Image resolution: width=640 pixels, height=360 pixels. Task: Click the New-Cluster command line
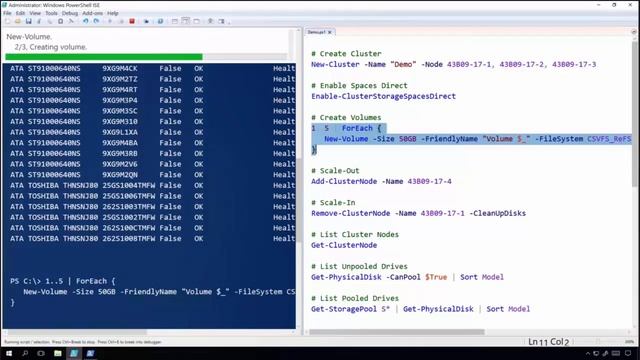coord(453,64)
